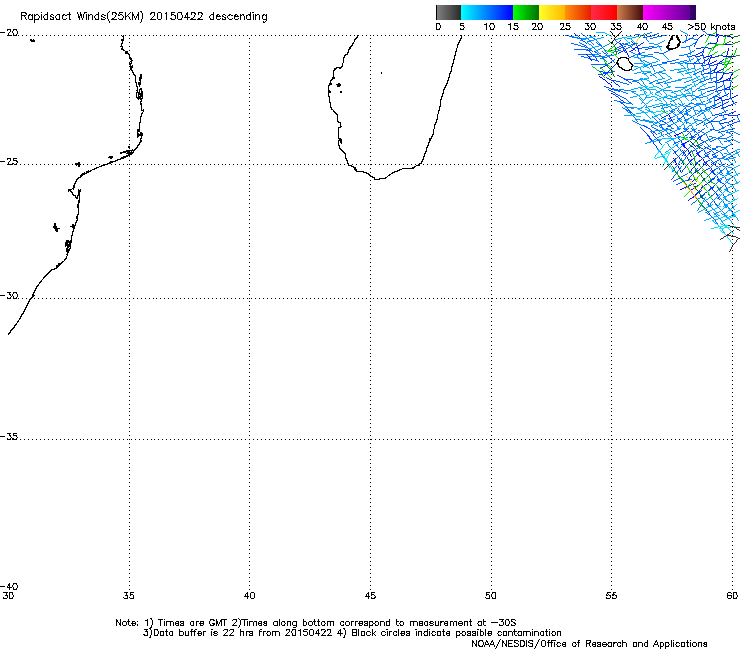The image size is (740, 650).
Task: Click the southern tip of Madagascar outline
Action: [x=378, y=178]
